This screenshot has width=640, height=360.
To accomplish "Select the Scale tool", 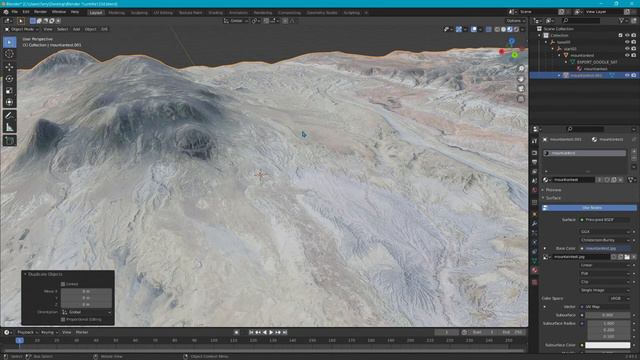I will point(9,91).
